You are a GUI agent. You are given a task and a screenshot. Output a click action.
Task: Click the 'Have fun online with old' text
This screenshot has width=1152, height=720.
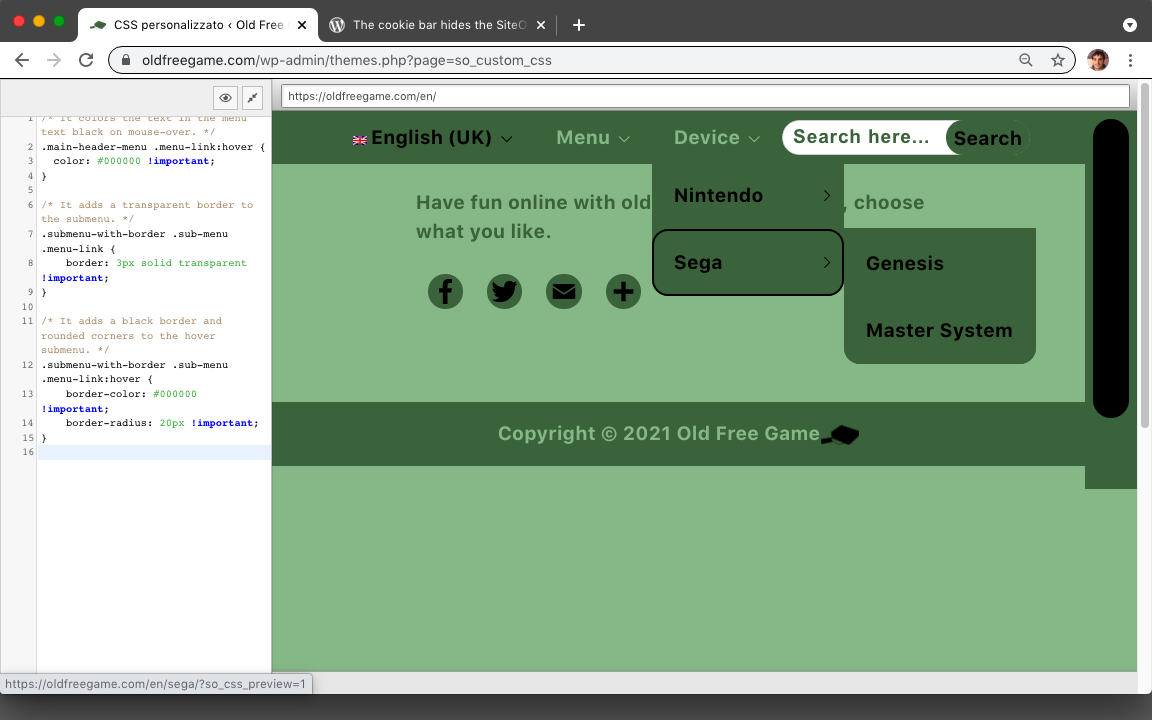[533, 202]
